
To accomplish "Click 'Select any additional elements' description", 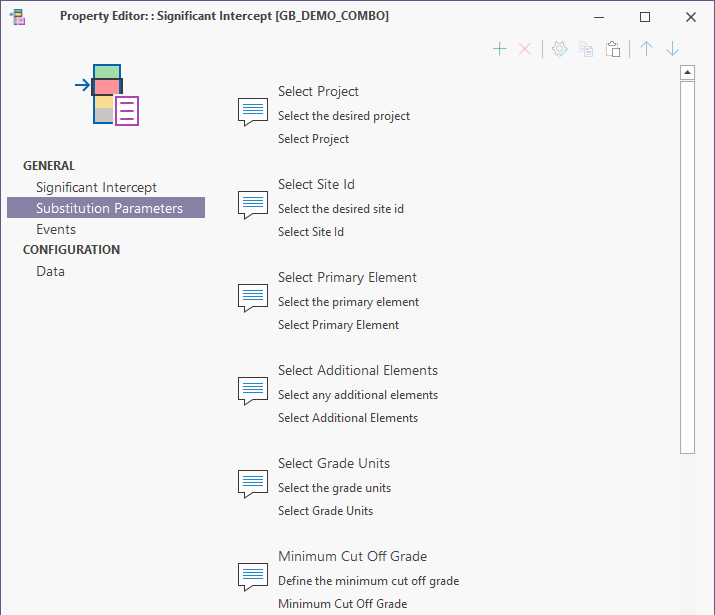I will (x=358, y=395).
